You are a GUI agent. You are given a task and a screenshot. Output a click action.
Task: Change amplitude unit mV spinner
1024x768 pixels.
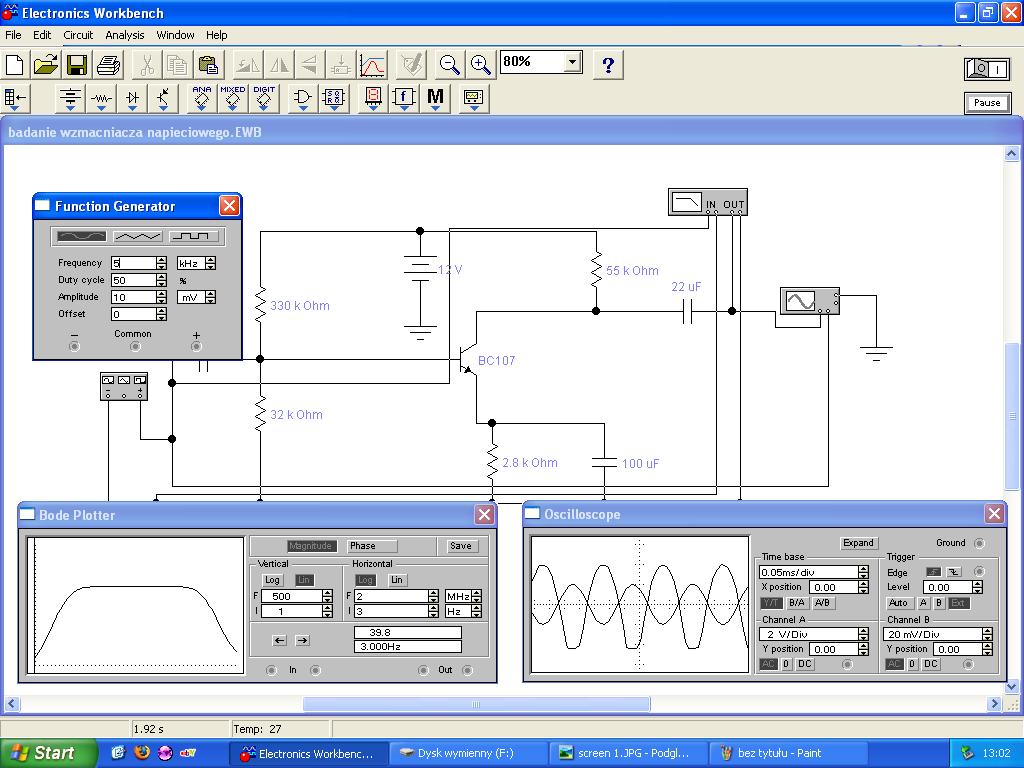point(210,297)
